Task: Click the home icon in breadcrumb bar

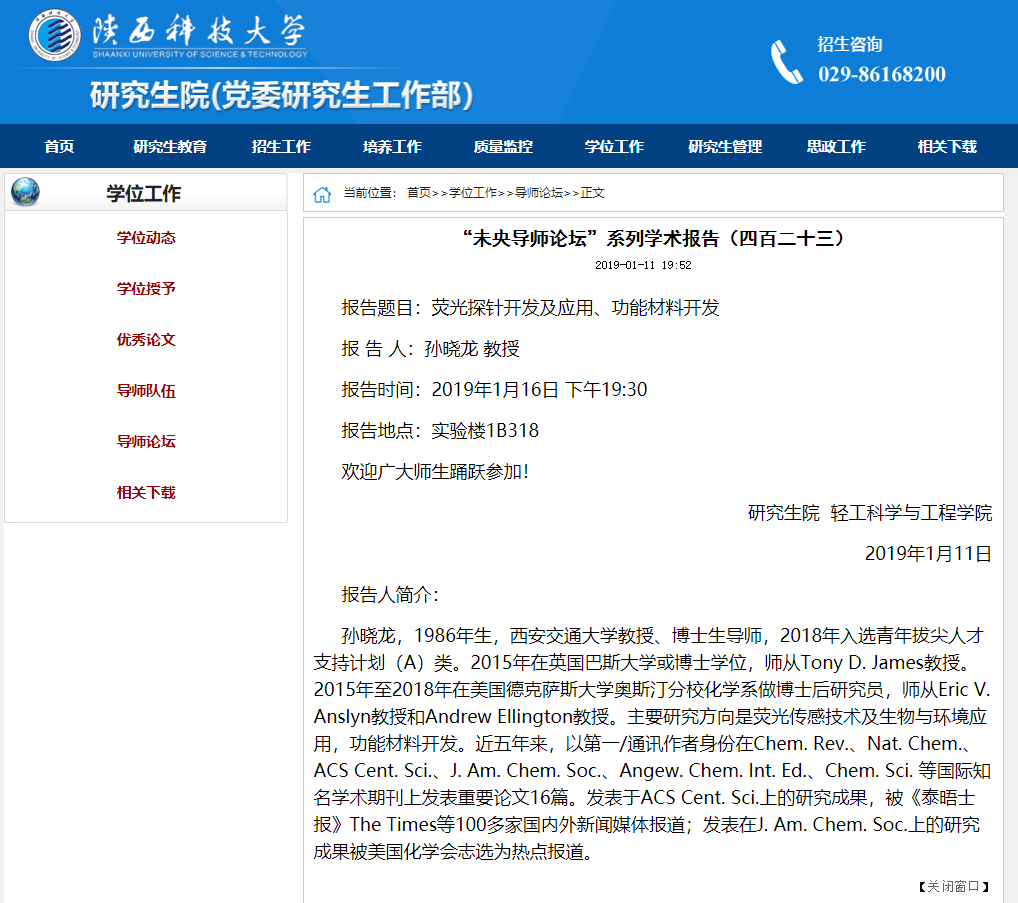Action: (322, 194)
